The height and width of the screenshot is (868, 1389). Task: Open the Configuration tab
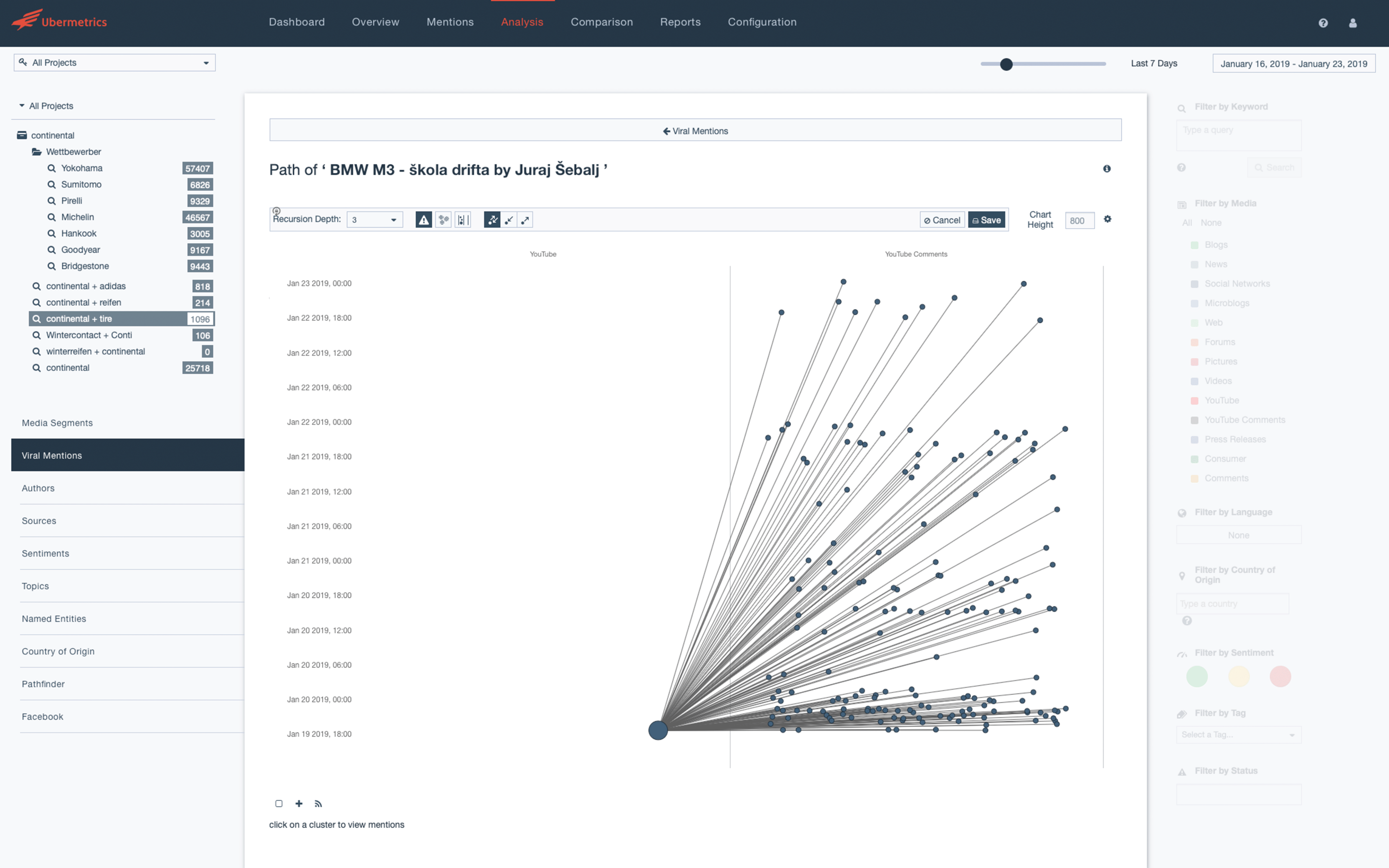[762, 22]
